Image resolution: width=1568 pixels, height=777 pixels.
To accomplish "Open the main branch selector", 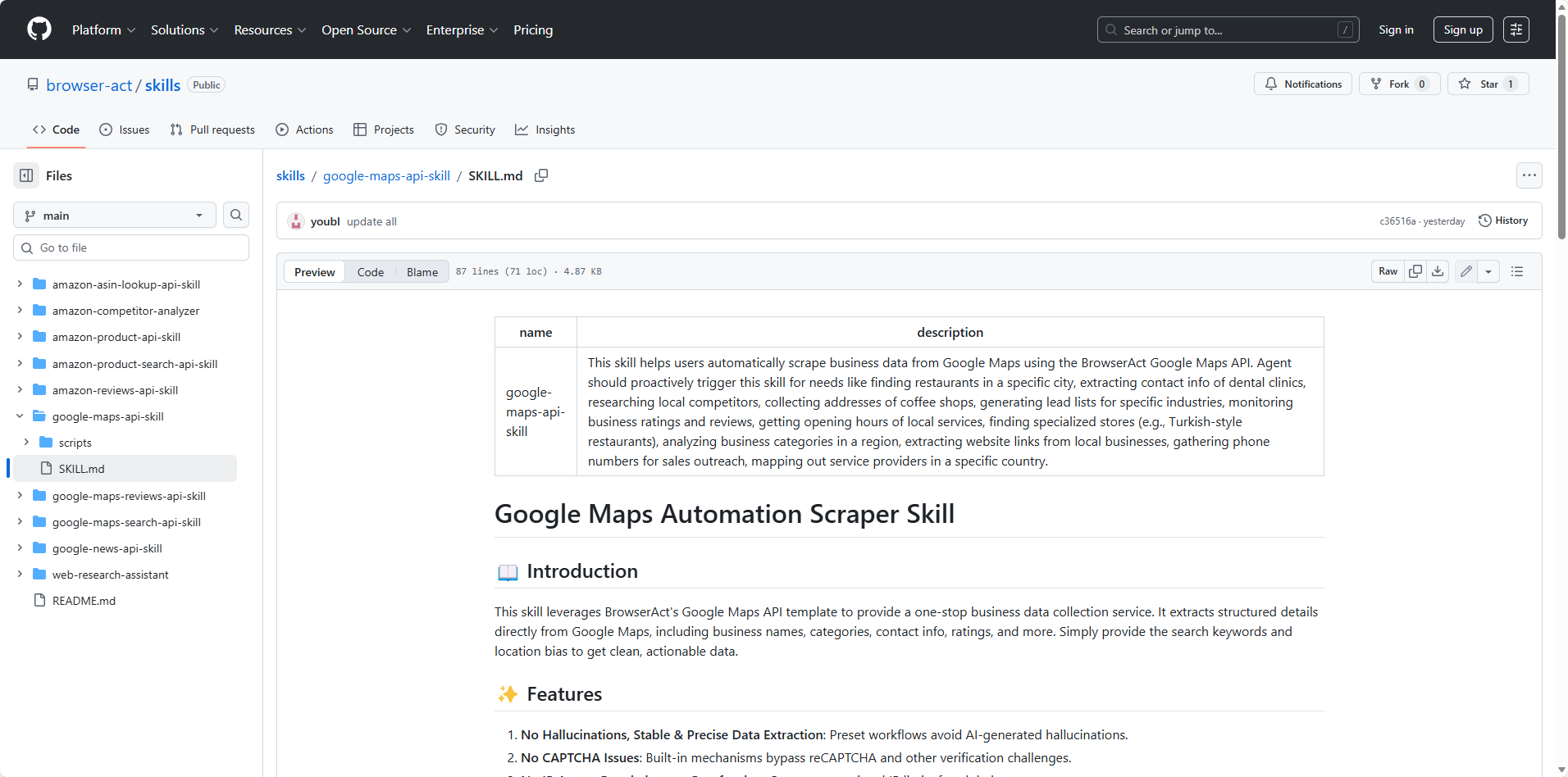I will pos(113,215).
